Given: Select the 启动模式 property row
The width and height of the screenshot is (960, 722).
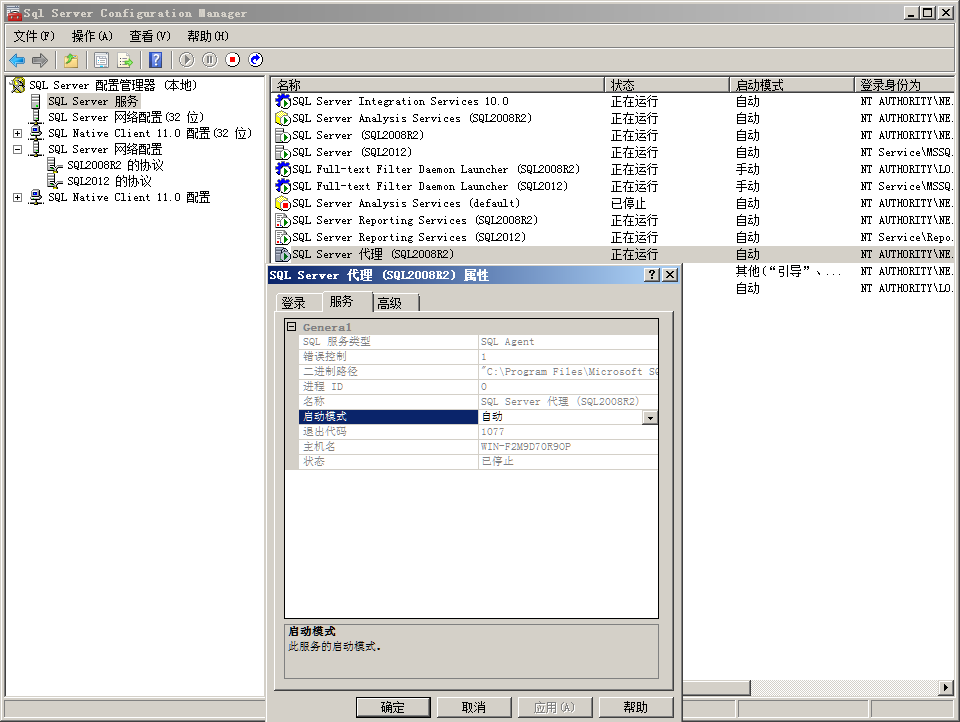Looking at the screenshot, I should click(x=478, y=416).
